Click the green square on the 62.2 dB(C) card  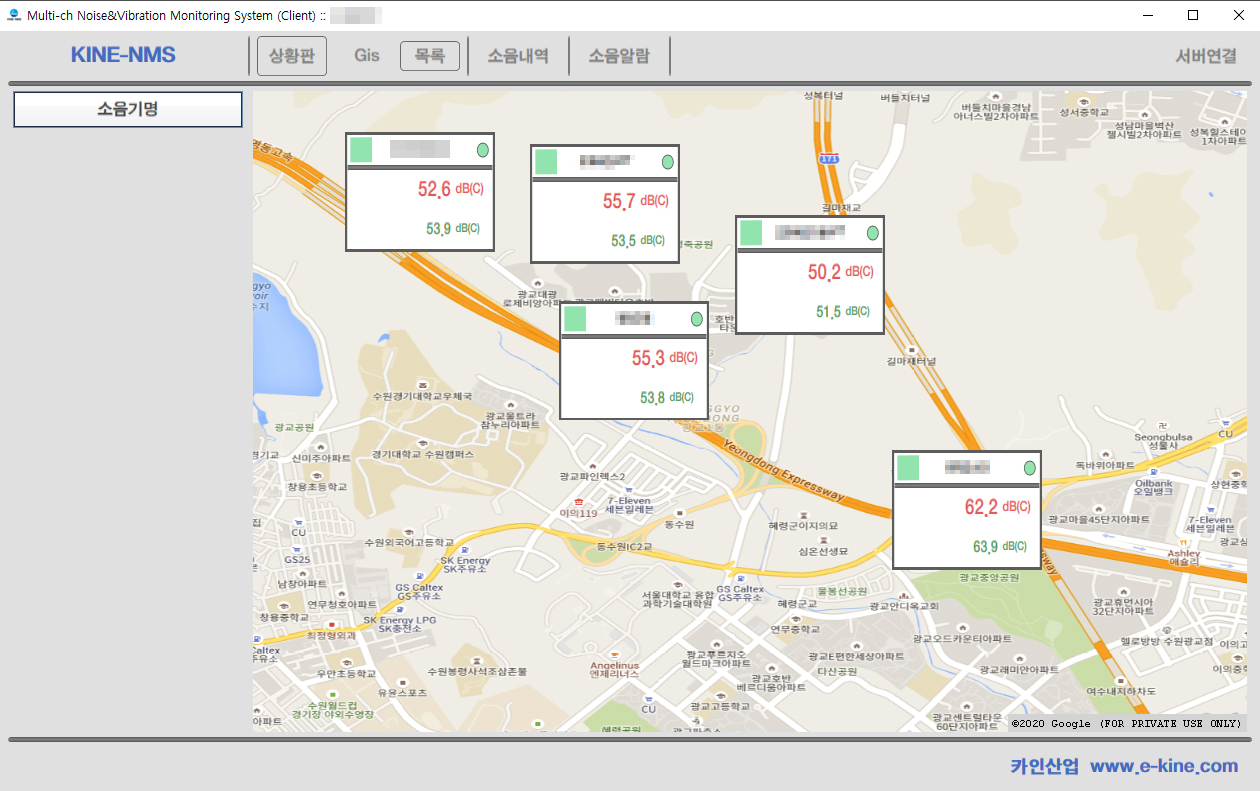908,468
